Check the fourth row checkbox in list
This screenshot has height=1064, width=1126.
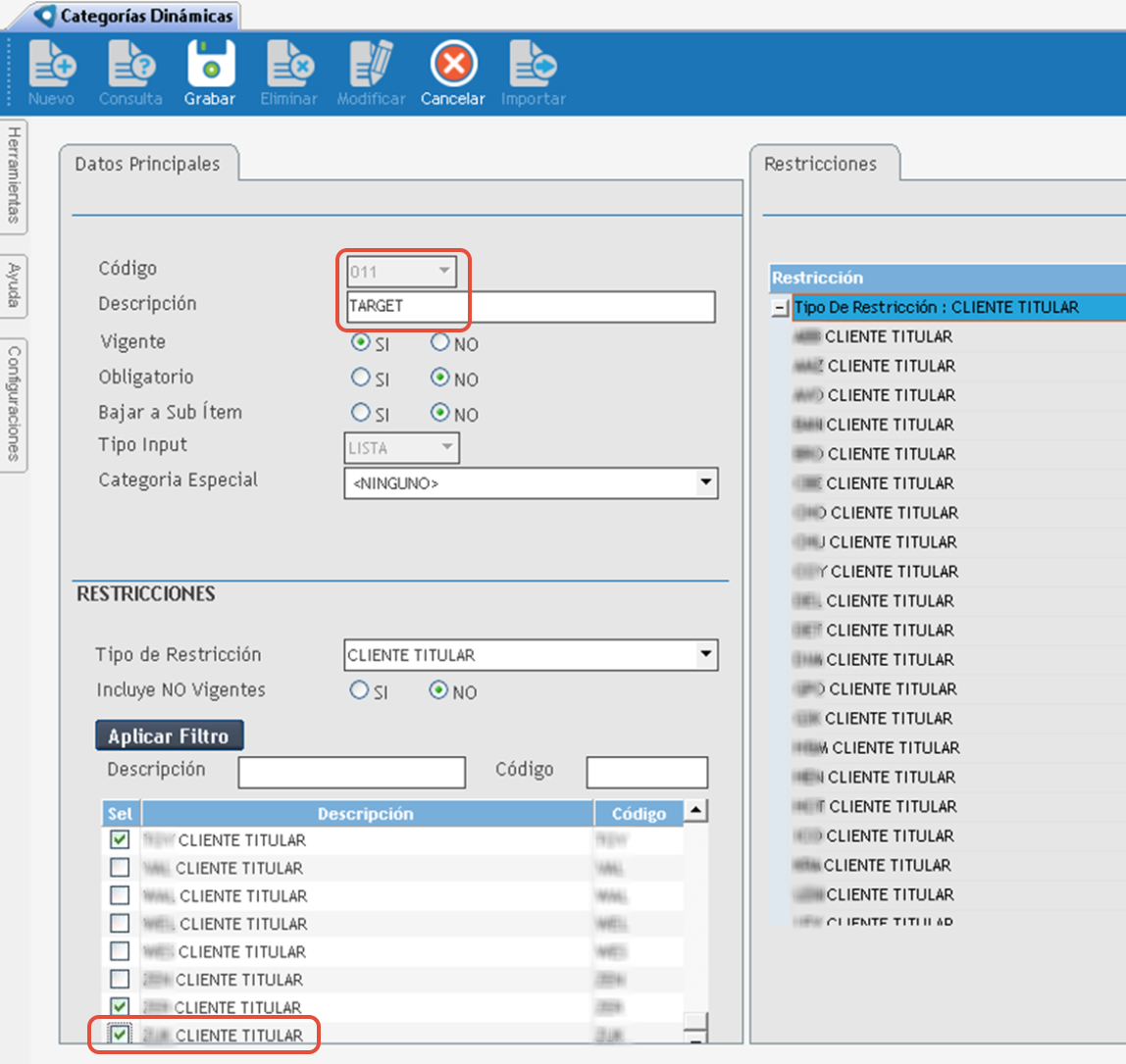pos(120,923)
